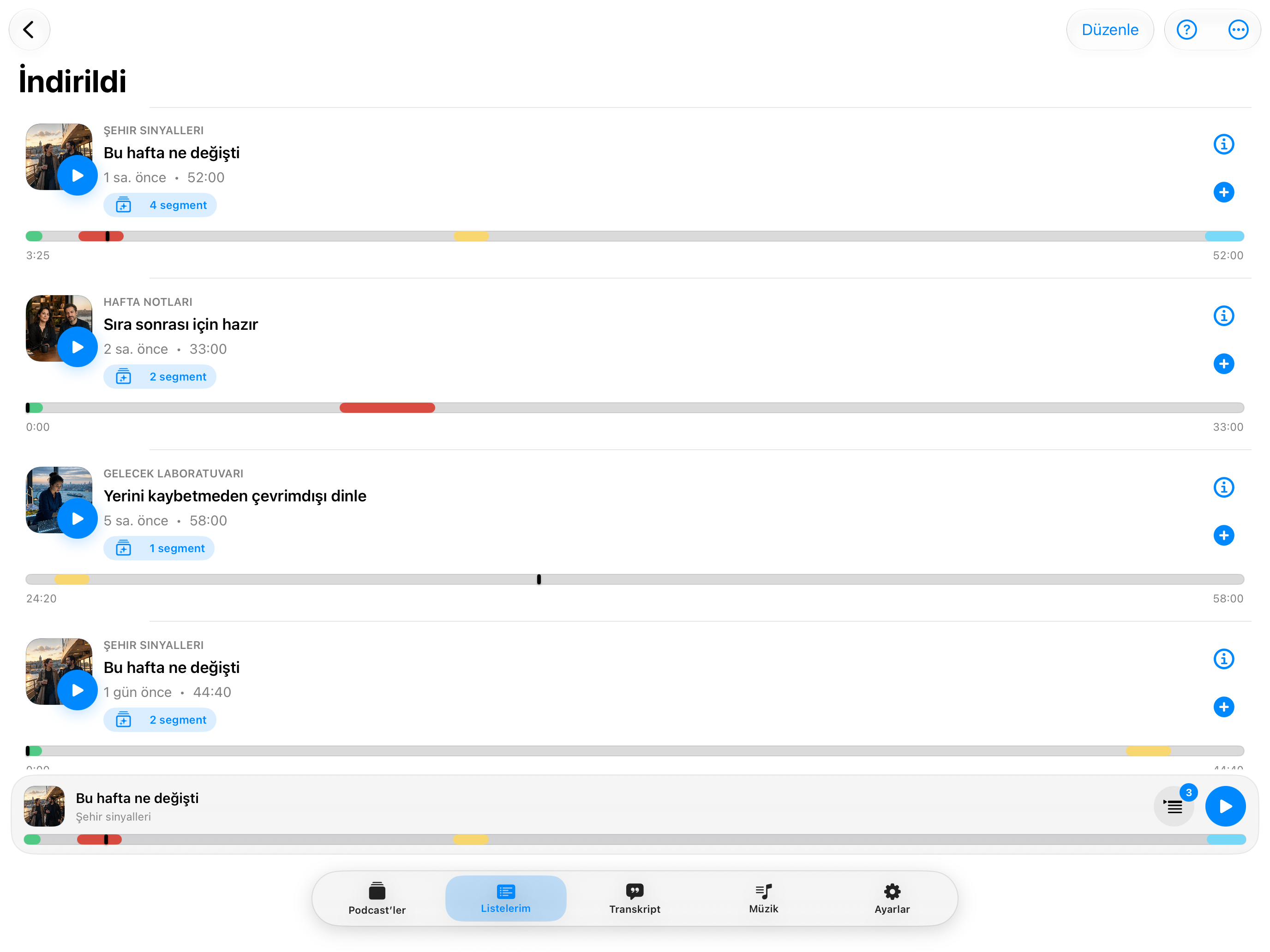This screenshot has height=952, width=1270.
Task: Show info for 'Yerini kaybetmeden çevrimdışı dinle'
Action: [x=1223, y=488]
